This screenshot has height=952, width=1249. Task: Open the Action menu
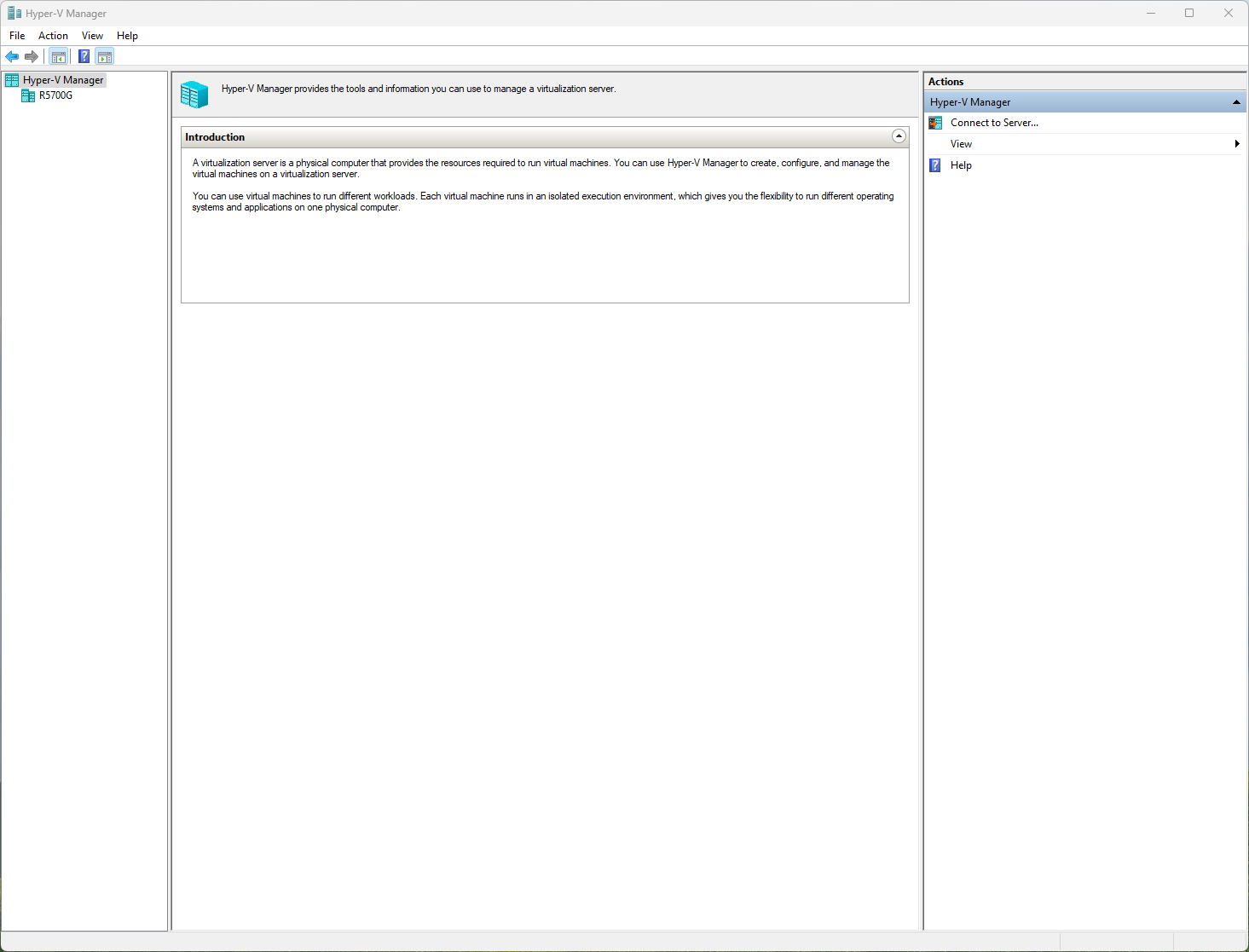point(53,36)
